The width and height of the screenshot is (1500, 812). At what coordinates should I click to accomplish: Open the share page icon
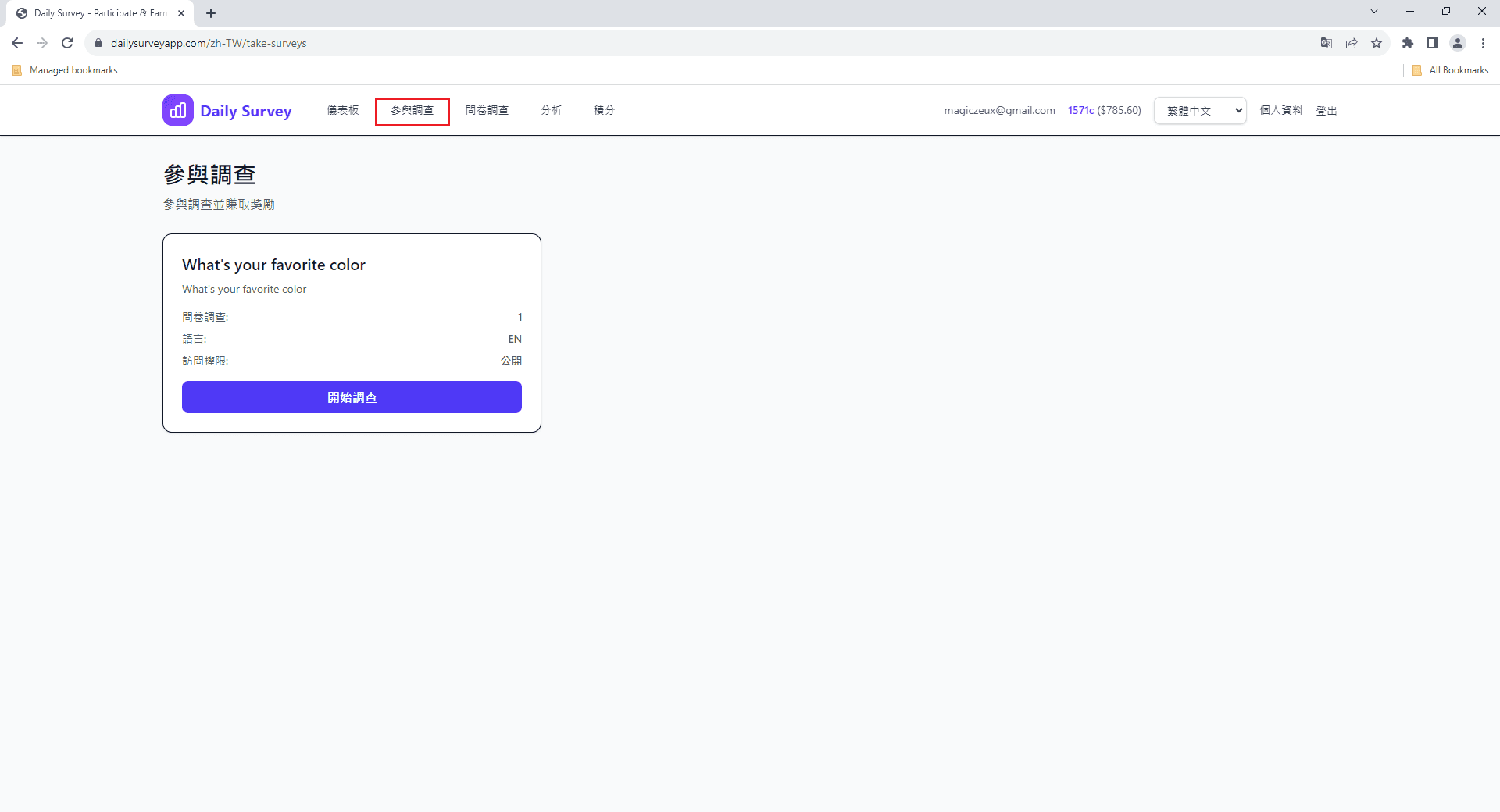[1352, 43]
